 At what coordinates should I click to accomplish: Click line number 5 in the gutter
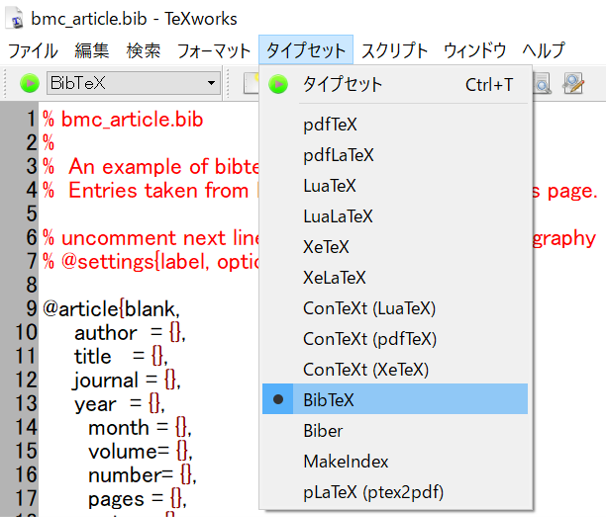pyautogui.click(x=31, y=214)
